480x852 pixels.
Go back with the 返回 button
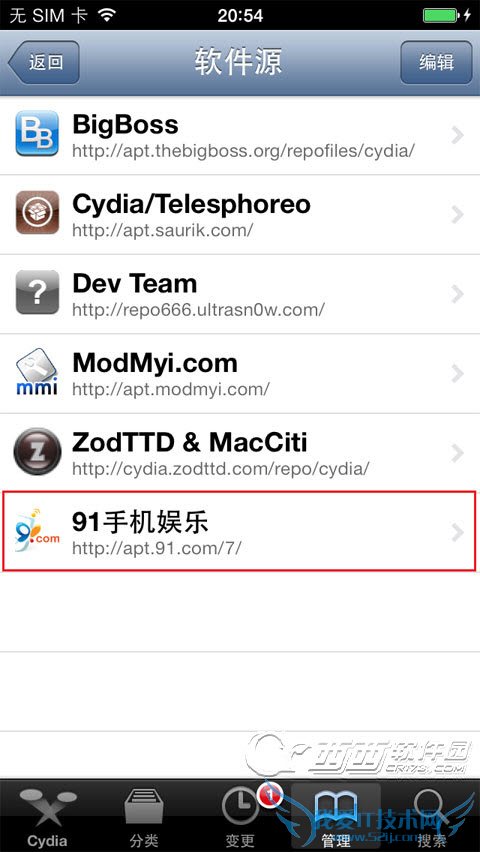pyautogui.click(x=43, y=62)
